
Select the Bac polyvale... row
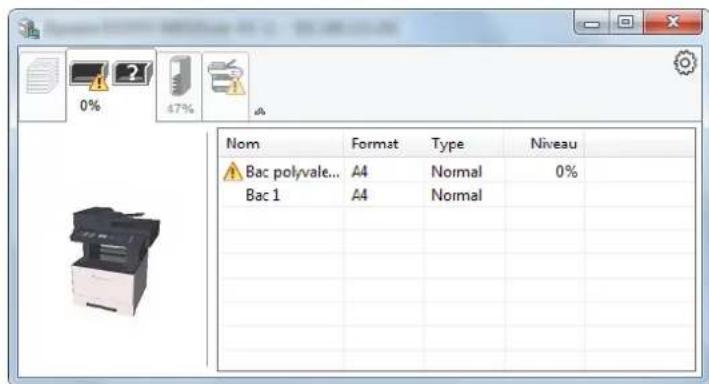[x=457, y=172]
